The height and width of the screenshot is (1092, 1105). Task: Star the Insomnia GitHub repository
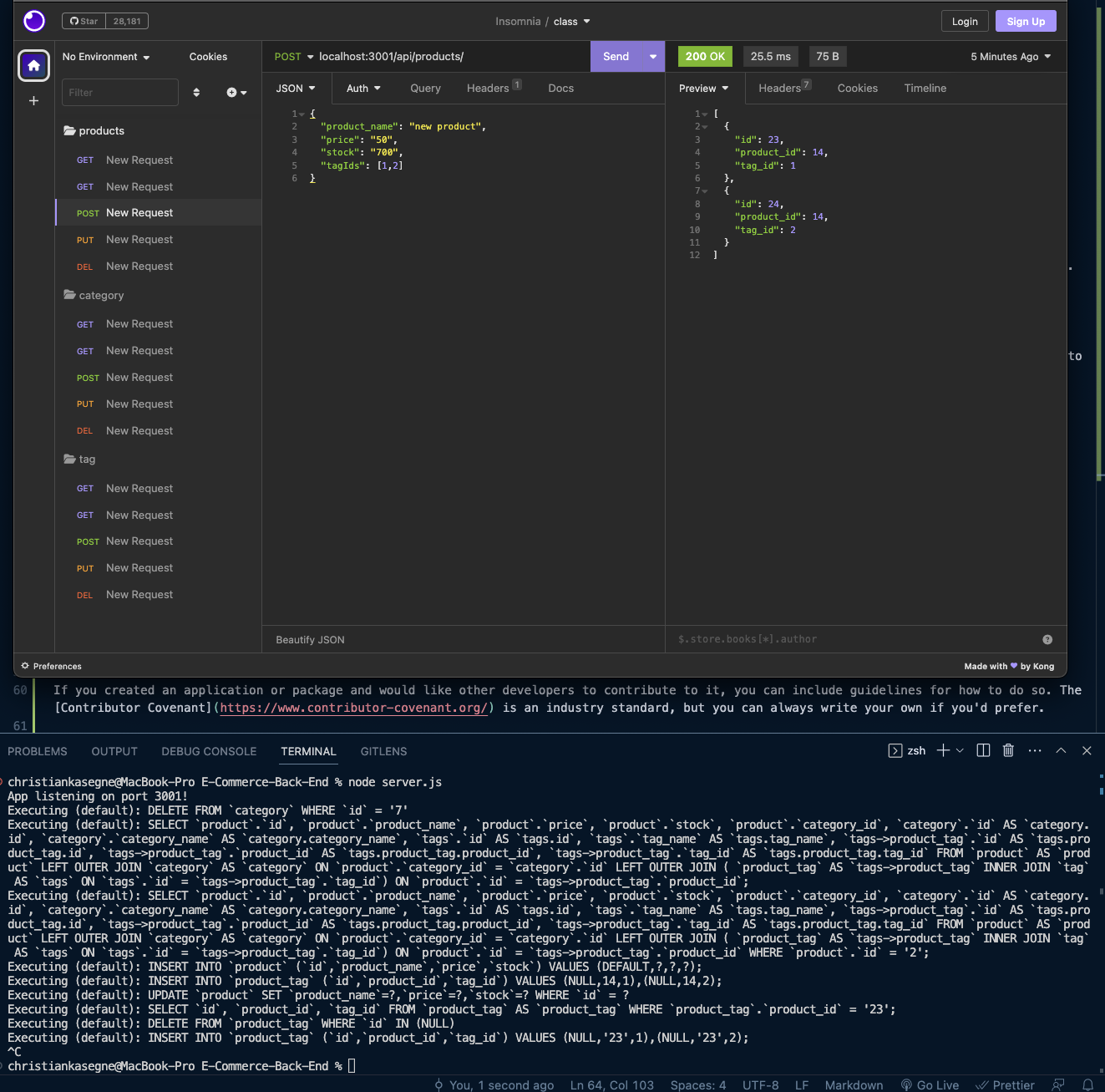[x=83, y=21]
